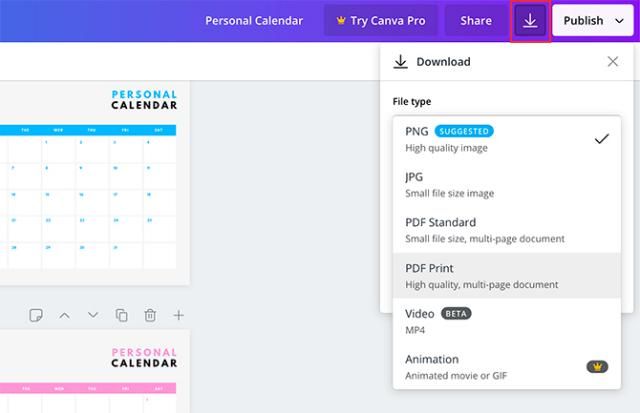Add a new page with plus icon
Screen dimensions: 640x413
click(x=178, y=315)
